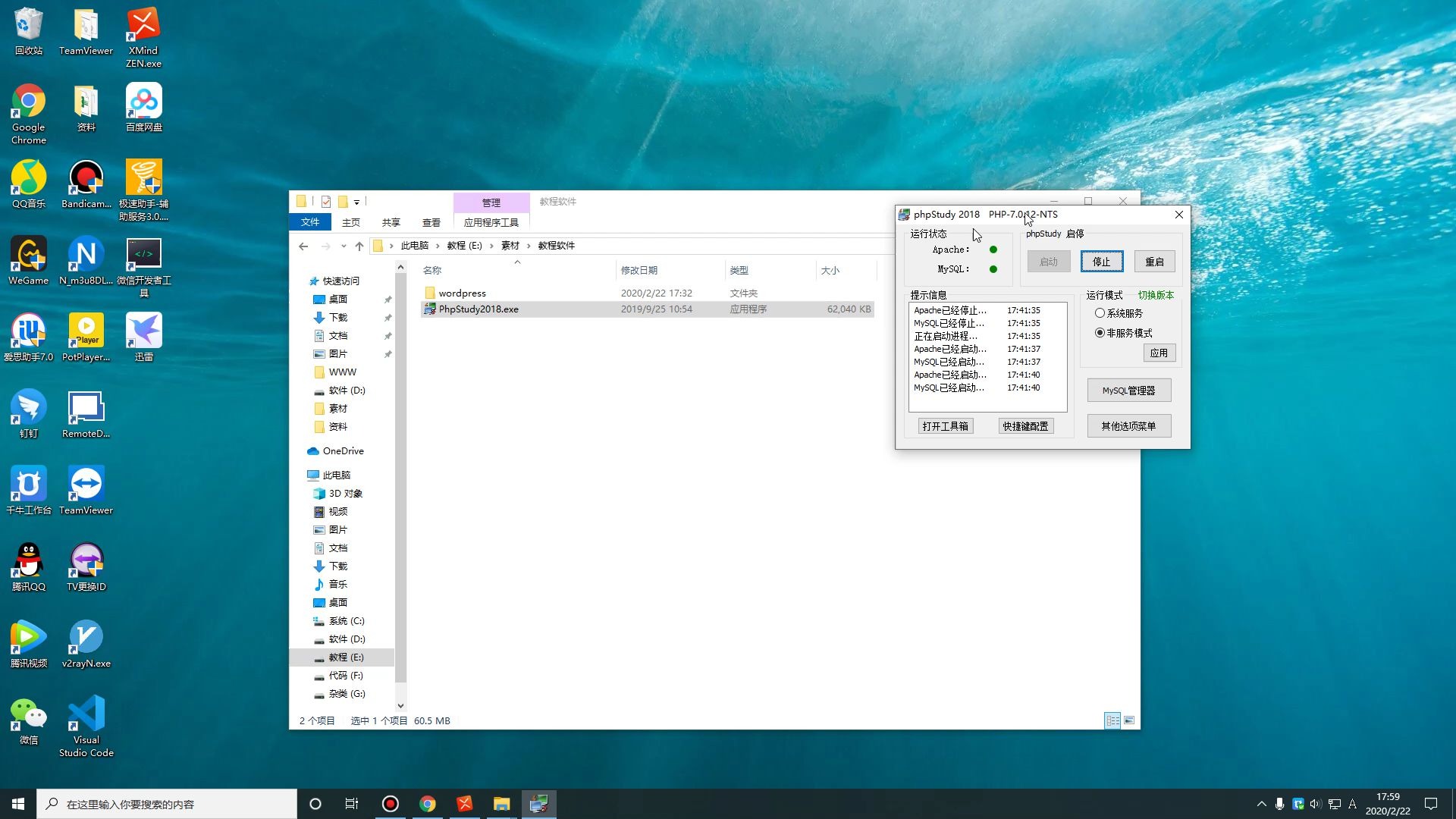Switch to phpStudy in the taskbar
Image resolution: width=1456 pixels, height=819 pixels.
(538, 804)
